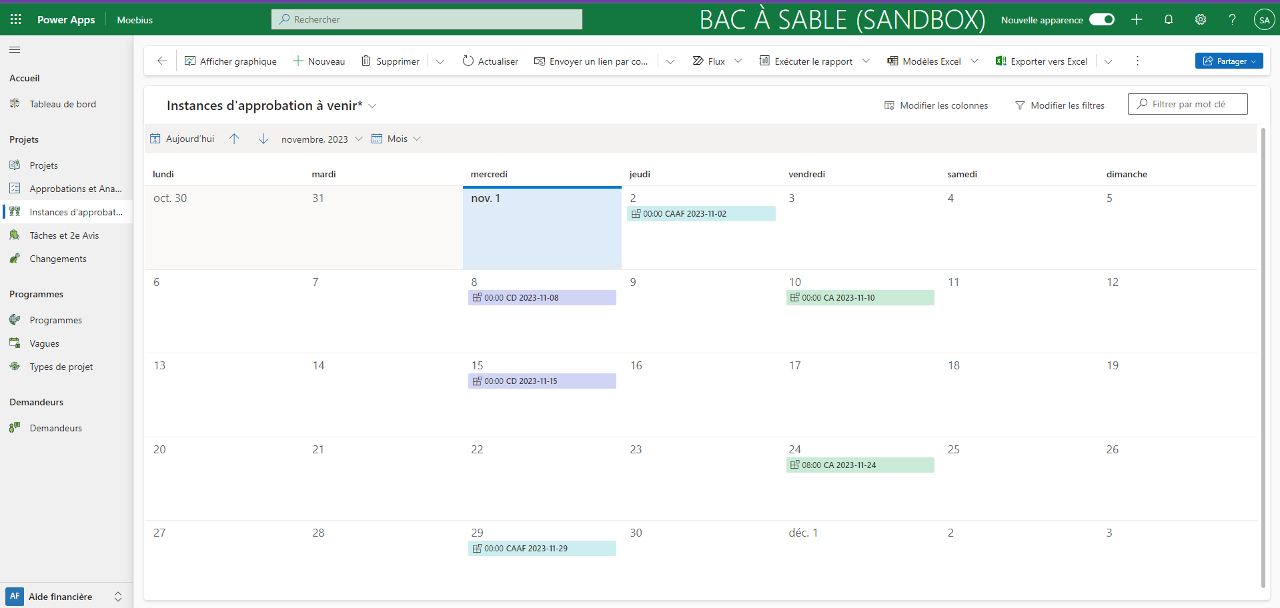Navigate to previous month with up arrow
Screen dimensions: 1280x608
234,139
